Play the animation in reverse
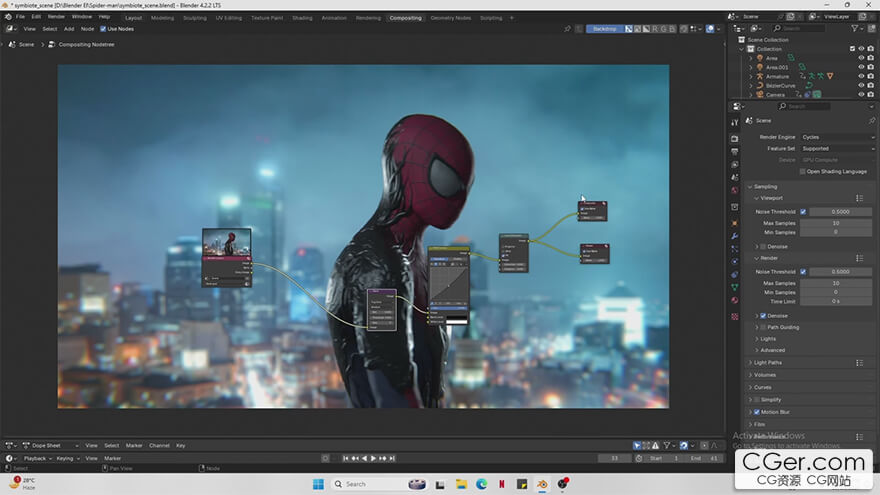This screenshot has height=495, width=880. click(x=364, y=459)
